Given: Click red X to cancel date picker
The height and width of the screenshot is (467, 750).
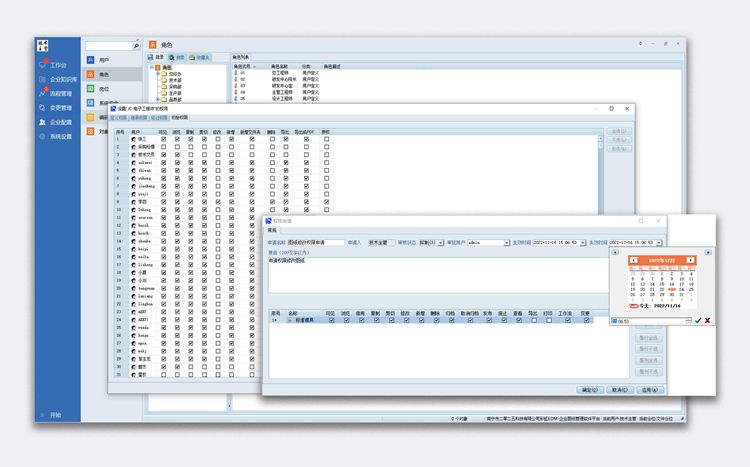Looking at the screenshot, I should 708,320.
